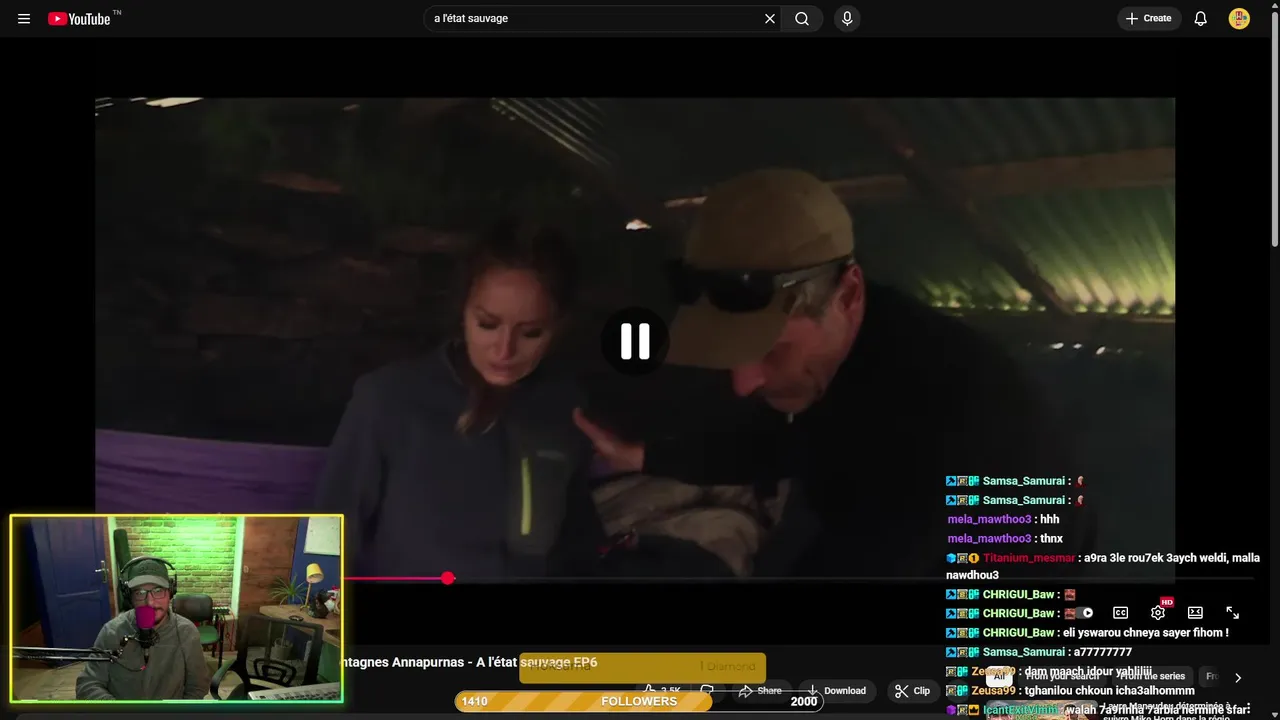This screenshot has width=1280, height=720.
Task: Click the red progress bar scrubber handle
Action: coord(448,578)
